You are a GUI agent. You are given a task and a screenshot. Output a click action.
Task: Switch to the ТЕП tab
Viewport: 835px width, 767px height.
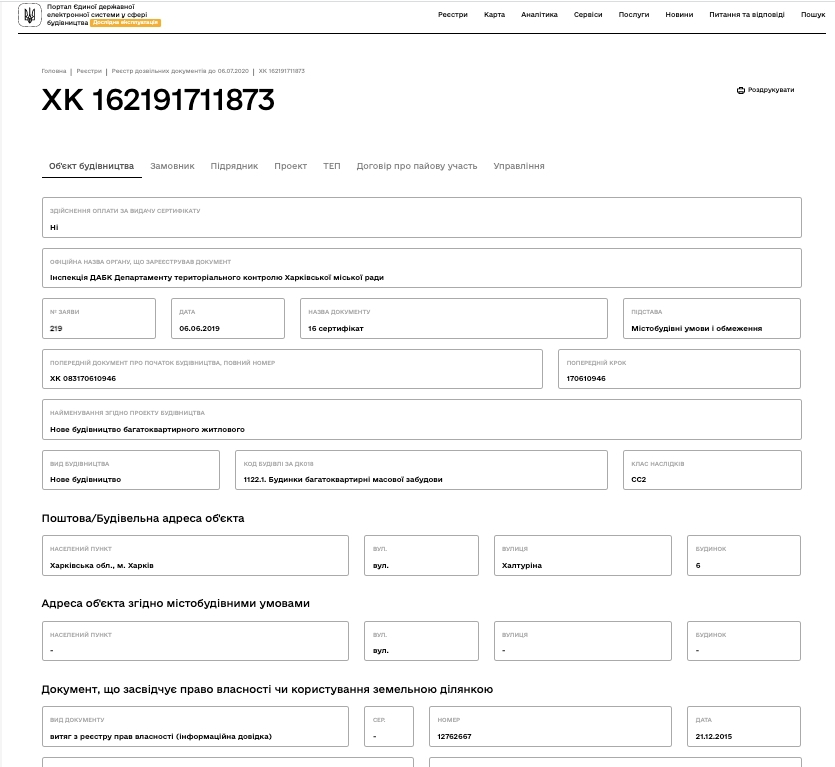click(331, 166)
